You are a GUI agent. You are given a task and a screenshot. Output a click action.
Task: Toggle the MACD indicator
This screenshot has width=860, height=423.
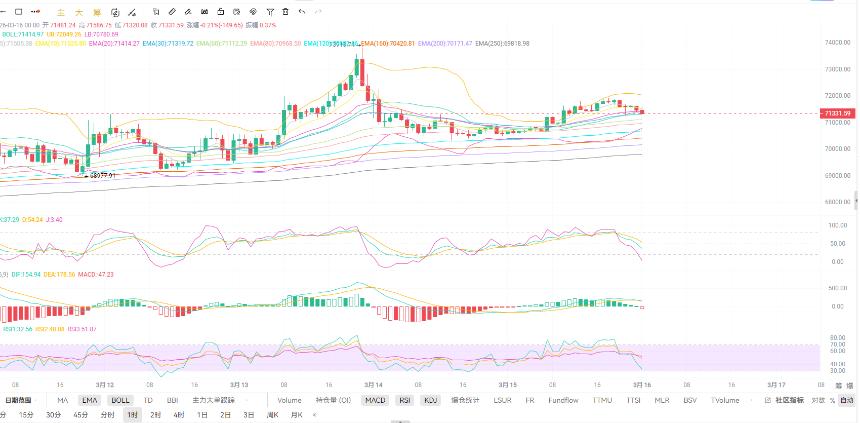click(x=375, y=401)
